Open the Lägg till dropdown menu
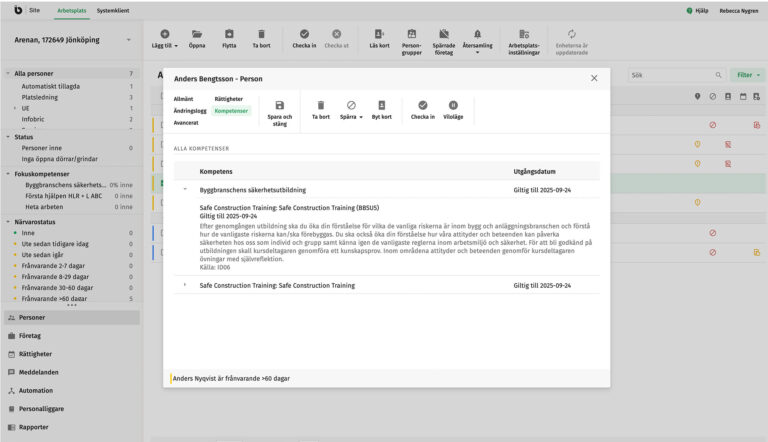 coord(165,39)
